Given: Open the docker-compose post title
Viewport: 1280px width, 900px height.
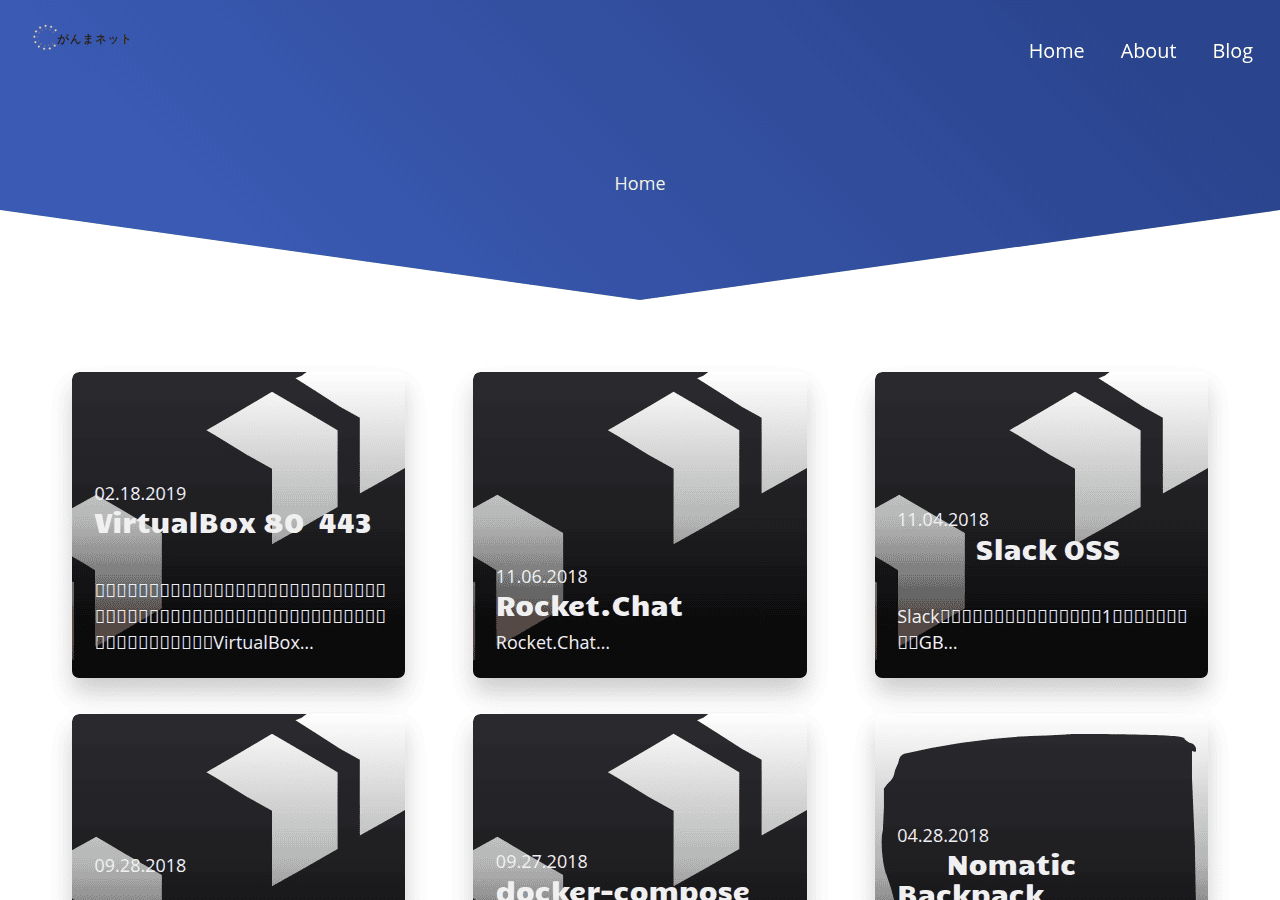Looking at the screenshot, I should tap(623, 889).
